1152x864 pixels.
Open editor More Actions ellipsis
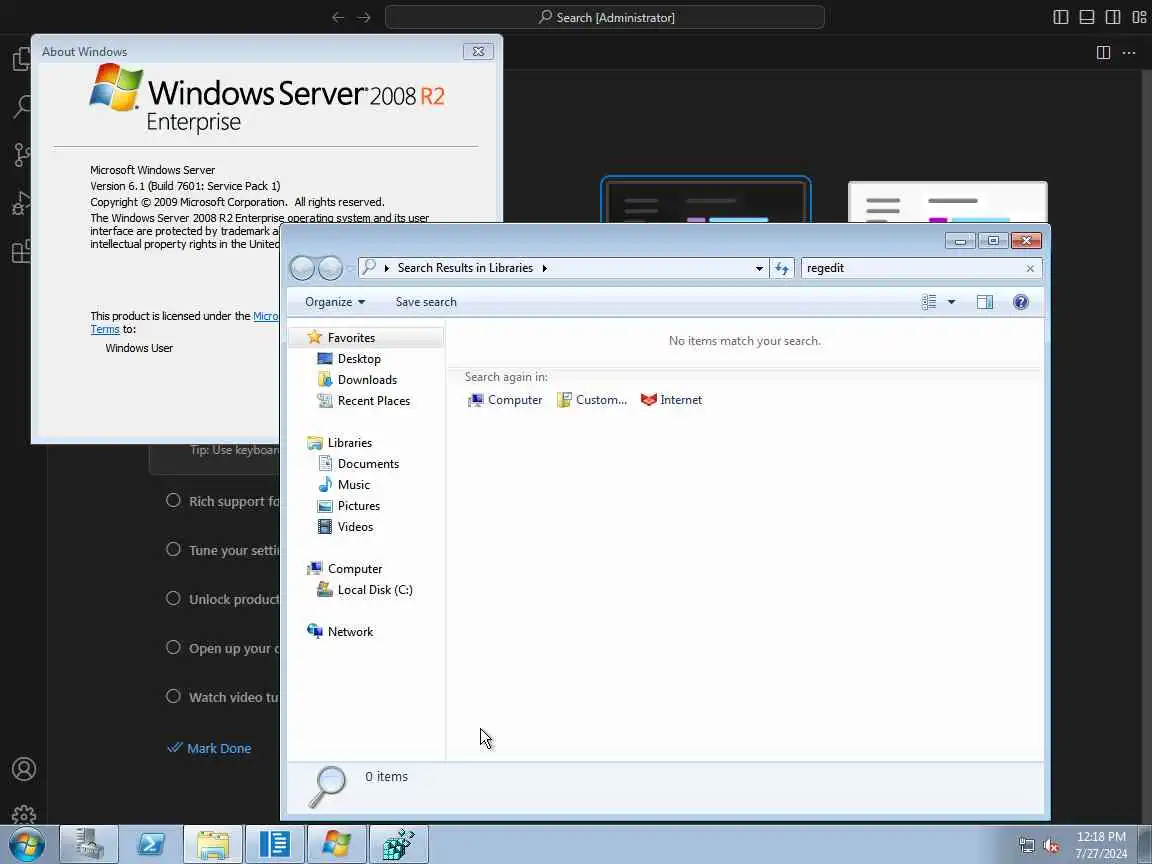(x=1129, y=52)
